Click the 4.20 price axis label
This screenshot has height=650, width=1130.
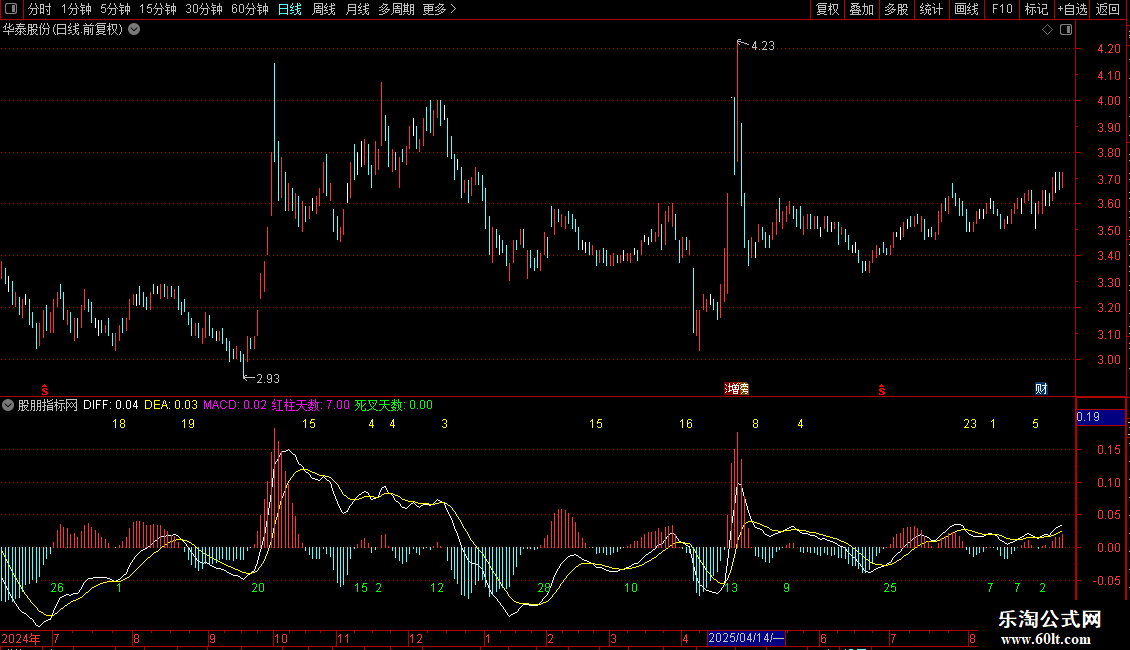[x=1108, y=49]
